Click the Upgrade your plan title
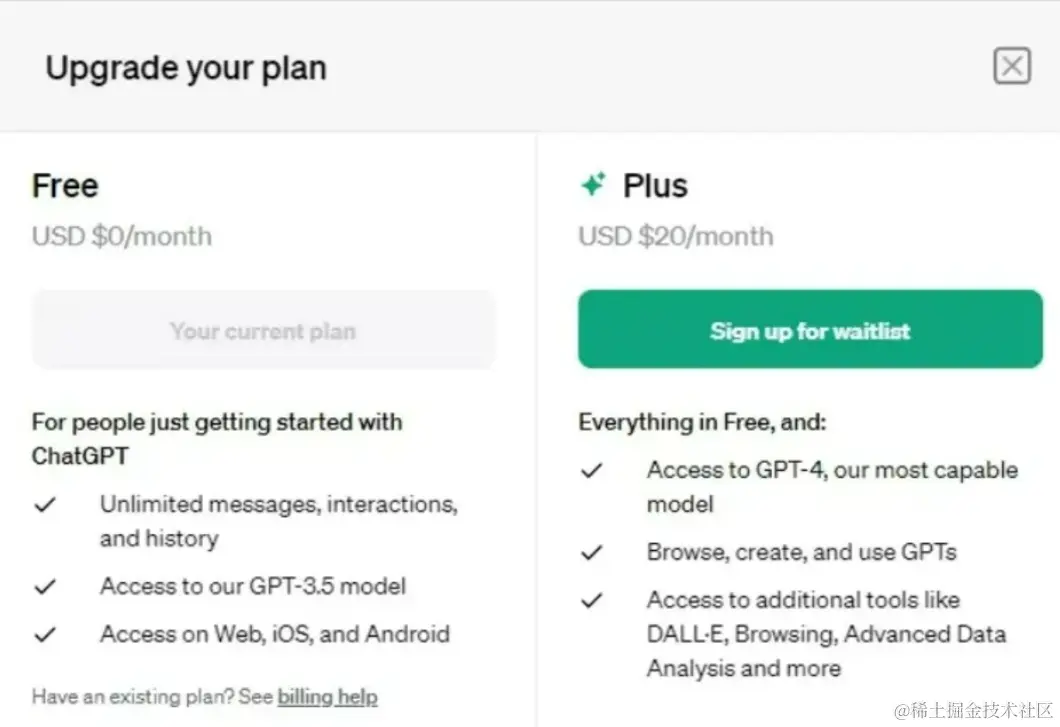The width and height of the screenshot is (1060, 727). (186, 68)
